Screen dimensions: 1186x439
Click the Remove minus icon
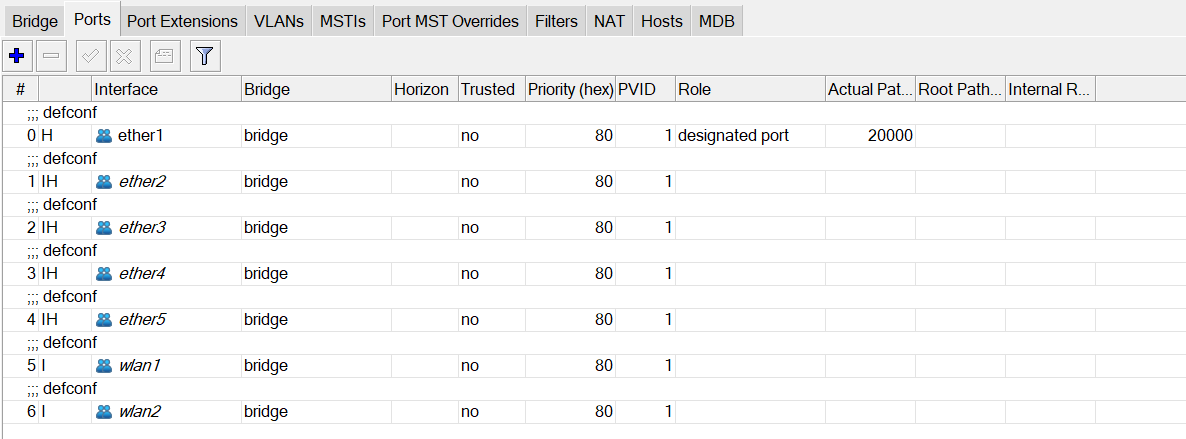pyautogui.click(x=51, y=56)
